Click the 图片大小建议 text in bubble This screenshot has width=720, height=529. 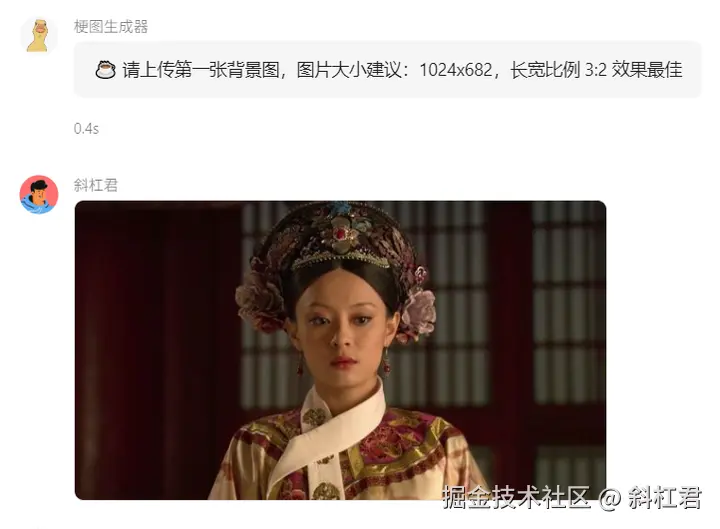(x=349, y=70)
